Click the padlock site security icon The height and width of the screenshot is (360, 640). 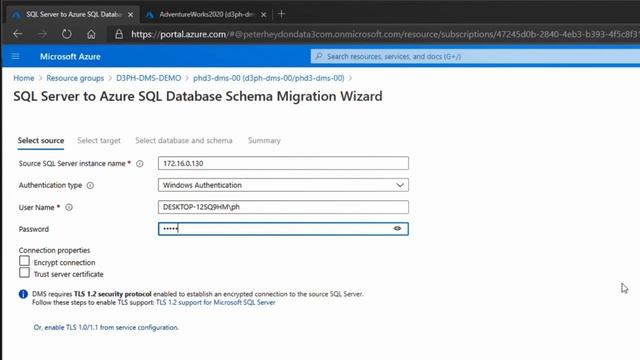[119, 34]
